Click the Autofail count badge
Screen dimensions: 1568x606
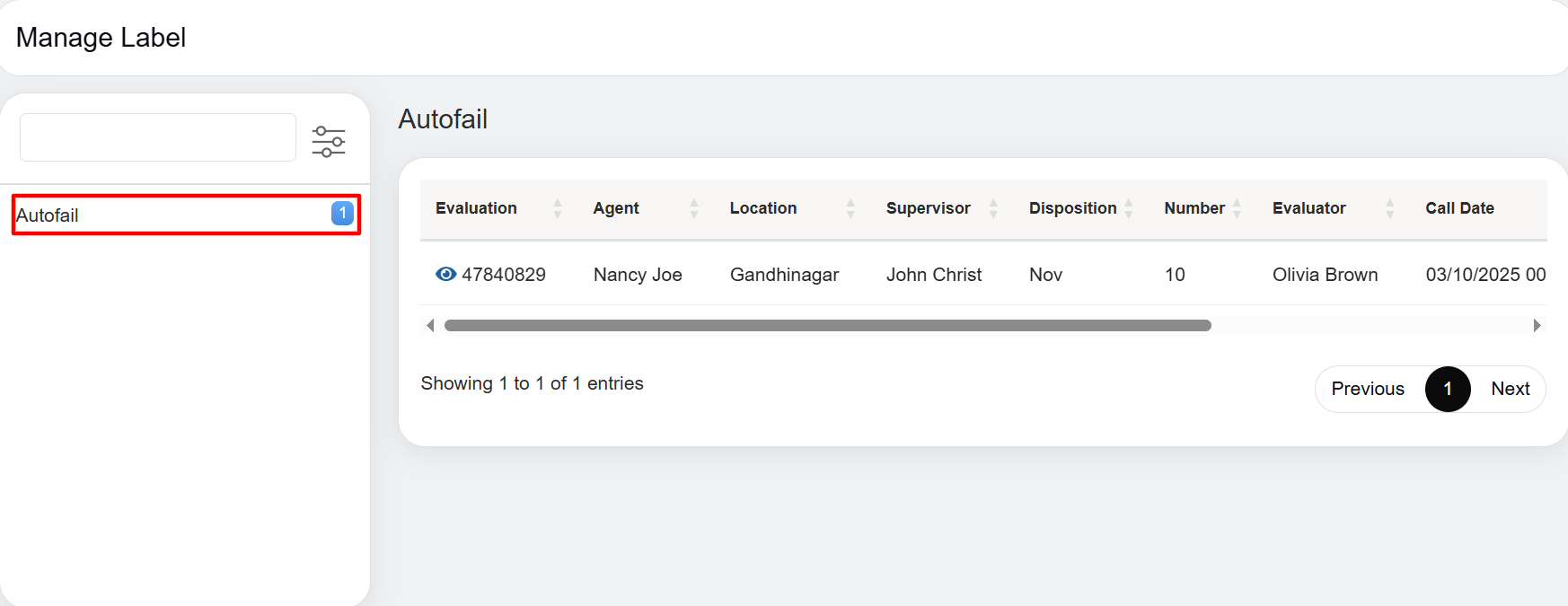pyautogui.click(x=342, y=214)
